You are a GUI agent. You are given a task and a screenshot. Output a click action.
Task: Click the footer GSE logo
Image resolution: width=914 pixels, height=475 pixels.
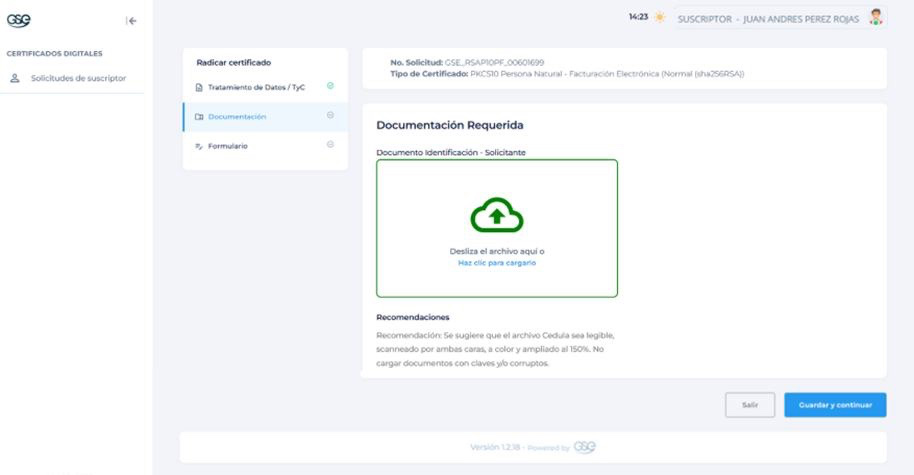[585, 447]
